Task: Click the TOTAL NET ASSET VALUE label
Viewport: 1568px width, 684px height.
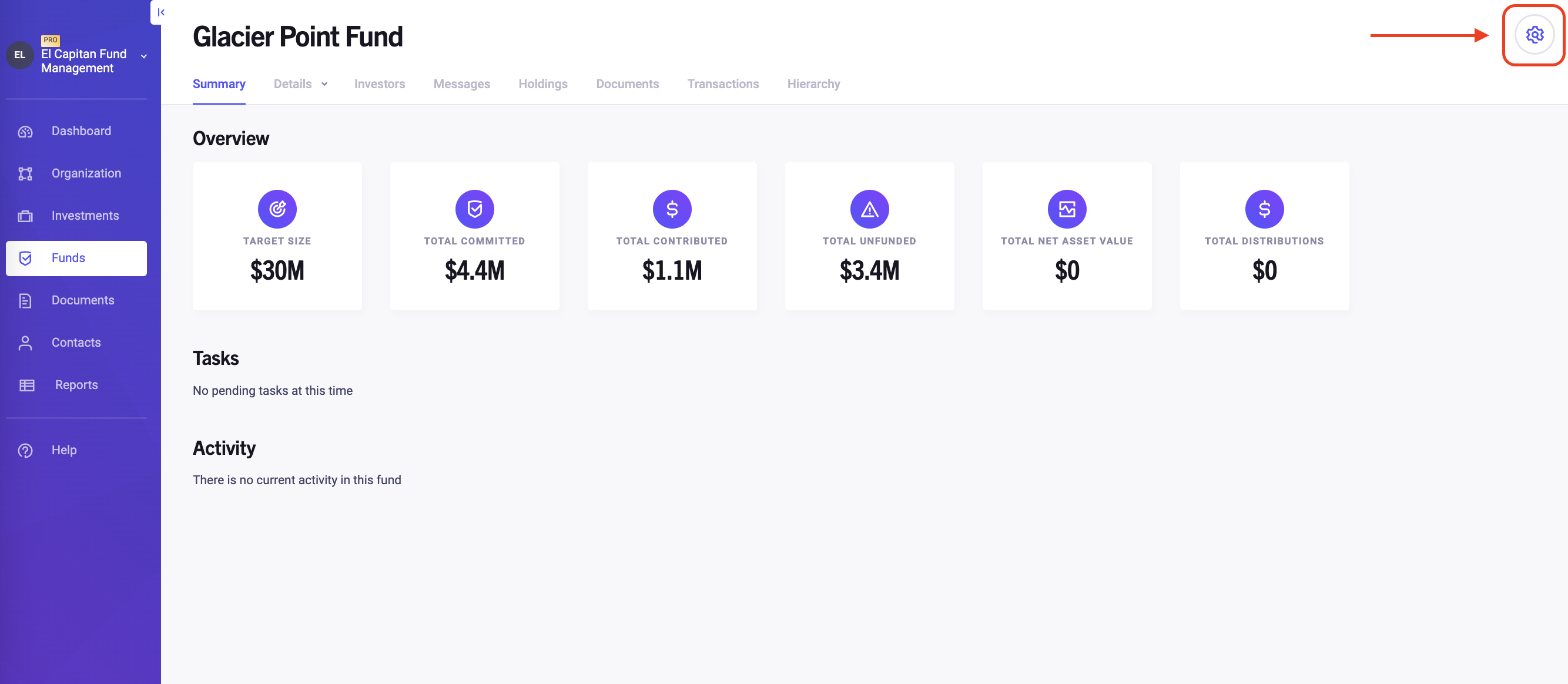Action: tap(1067, 241)
